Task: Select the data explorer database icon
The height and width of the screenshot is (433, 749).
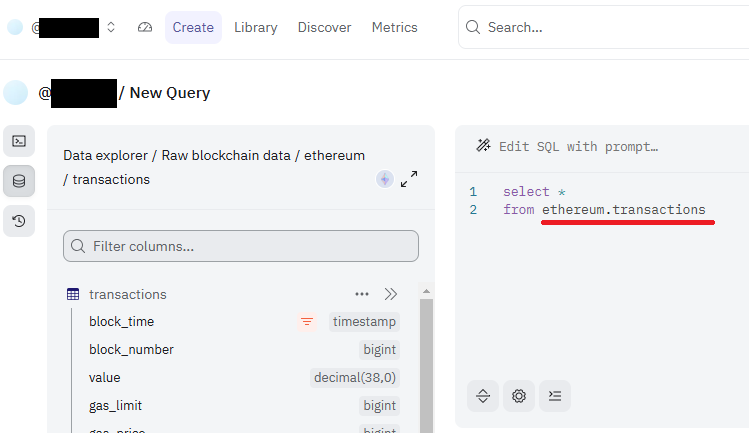Action: point(19,181)
